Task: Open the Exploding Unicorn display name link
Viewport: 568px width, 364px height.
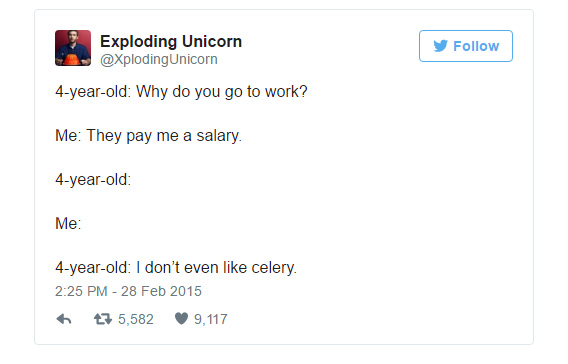Action: pyautogui.click(x=171, y=42)
